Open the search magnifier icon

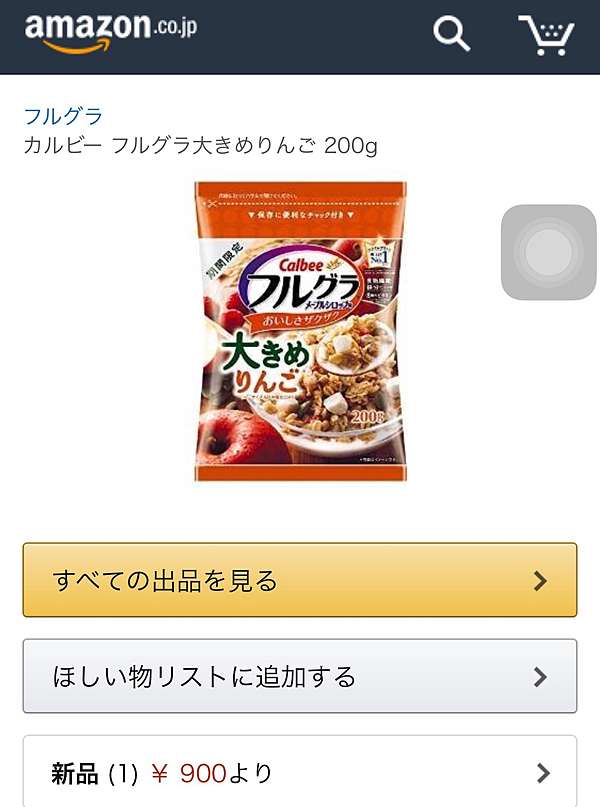[451, 34]
